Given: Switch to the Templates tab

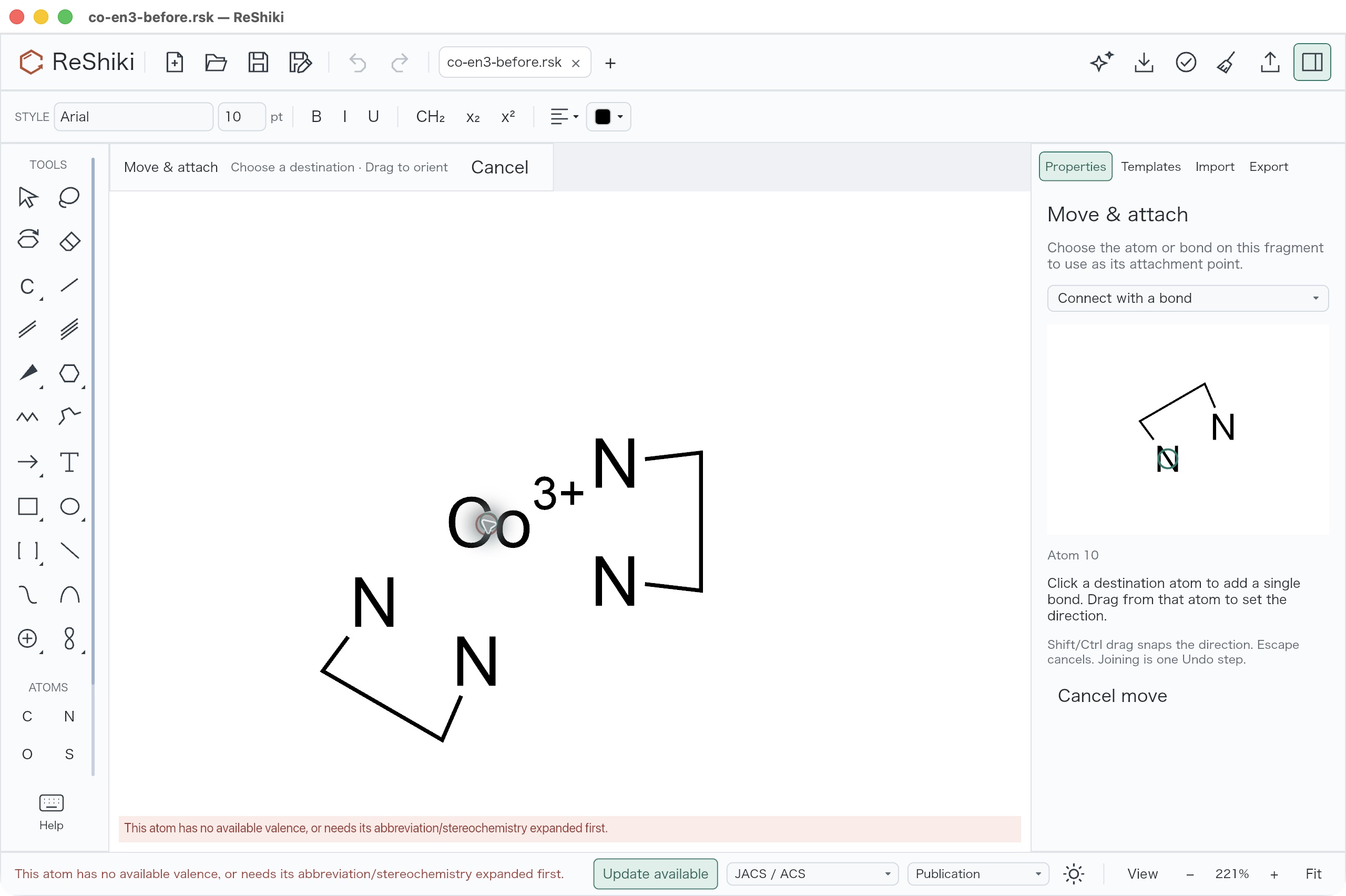Looking at the screenshot, I should click(x=1150, y=166).
